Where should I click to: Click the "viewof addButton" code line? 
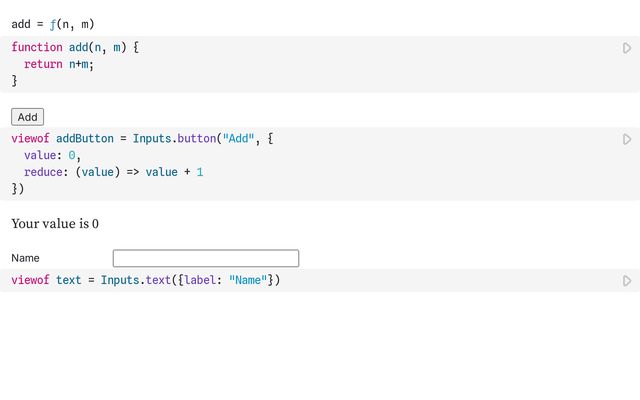coord(60,139)
